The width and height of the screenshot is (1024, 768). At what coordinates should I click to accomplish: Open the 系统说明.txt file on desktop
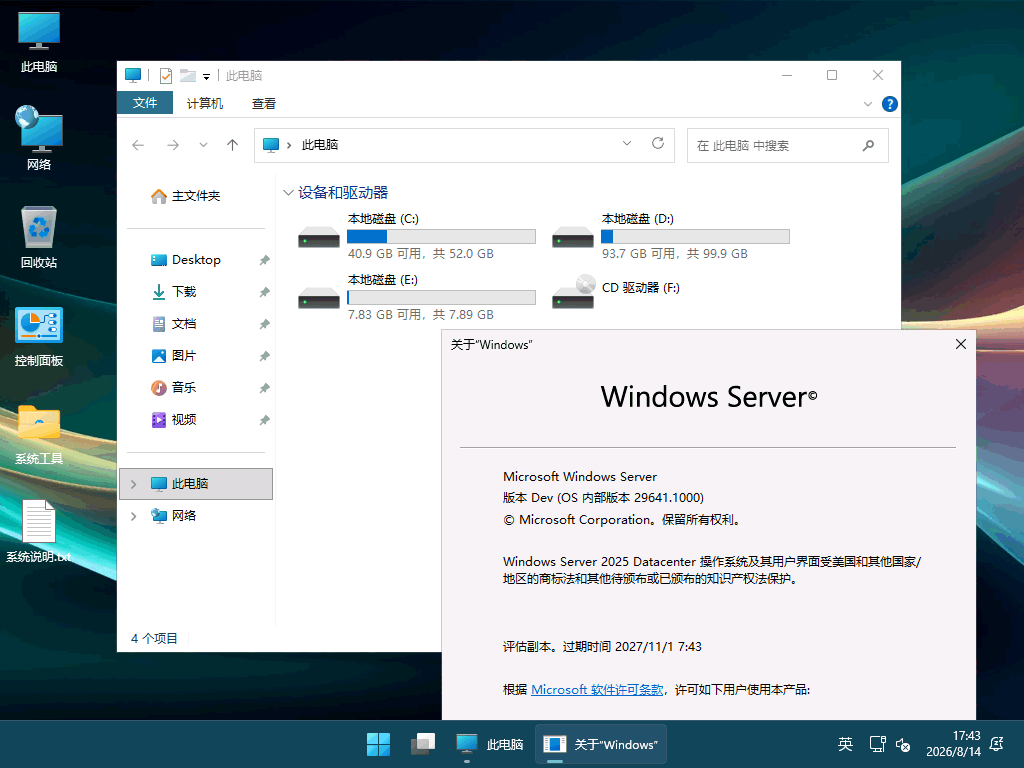pos(39,531)
